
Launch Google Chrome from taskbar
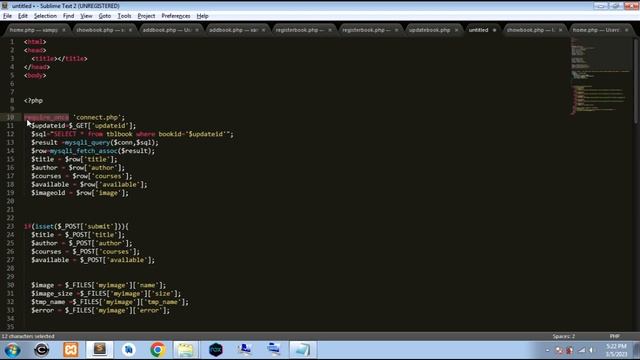158,350
